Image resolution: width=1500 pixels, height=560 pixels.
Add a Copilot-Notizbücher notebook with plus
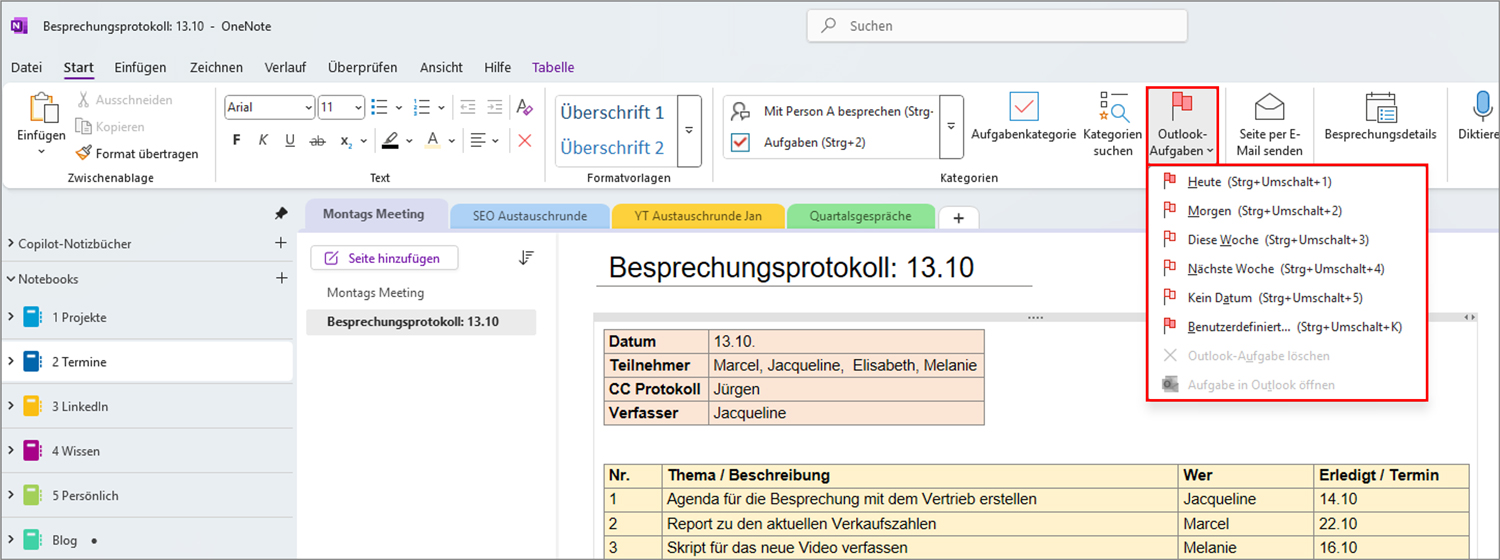click(281, 243)
